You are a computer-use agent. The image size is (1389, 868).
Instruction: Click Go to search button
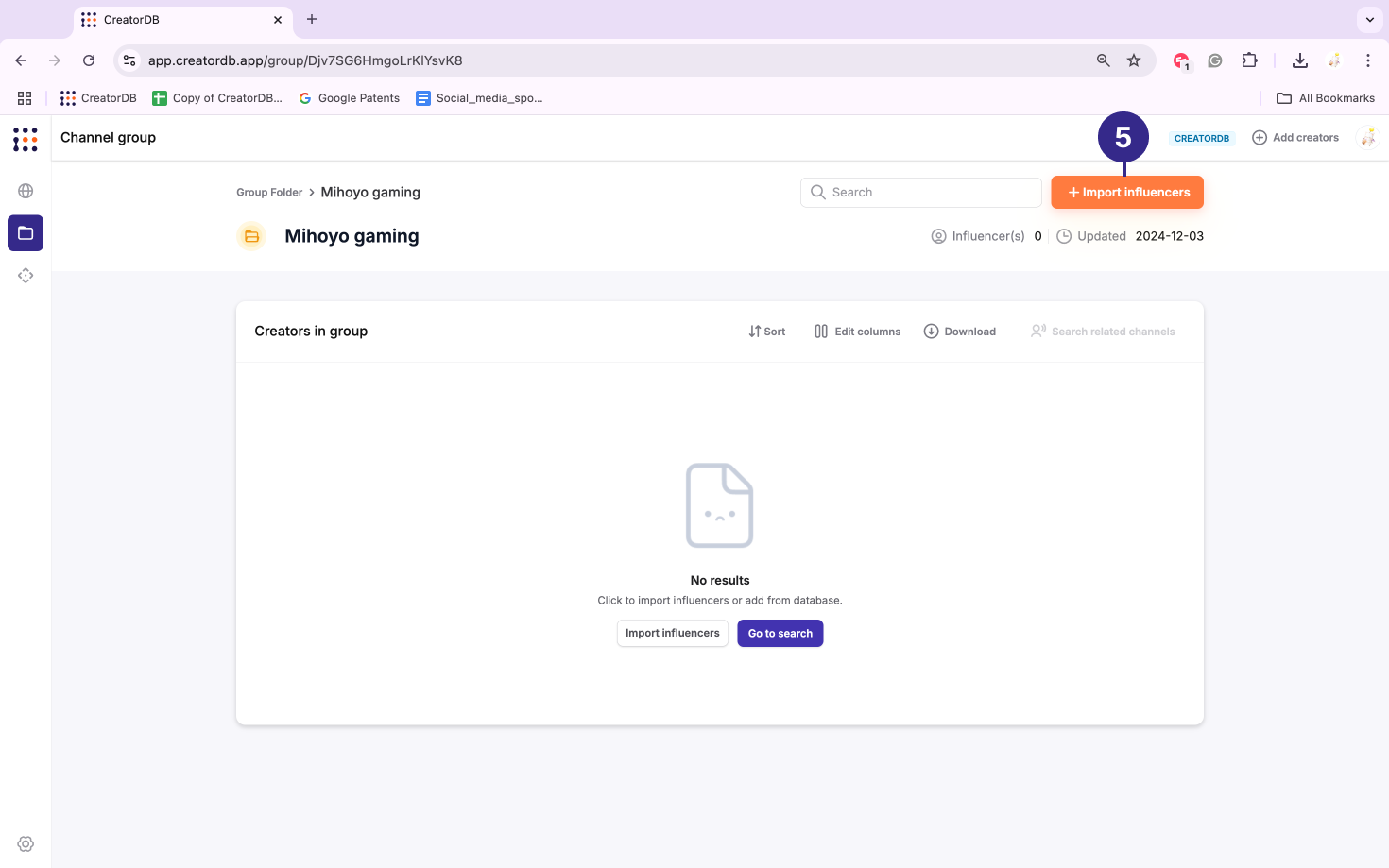pyautogui.click(x=780, y=634)
